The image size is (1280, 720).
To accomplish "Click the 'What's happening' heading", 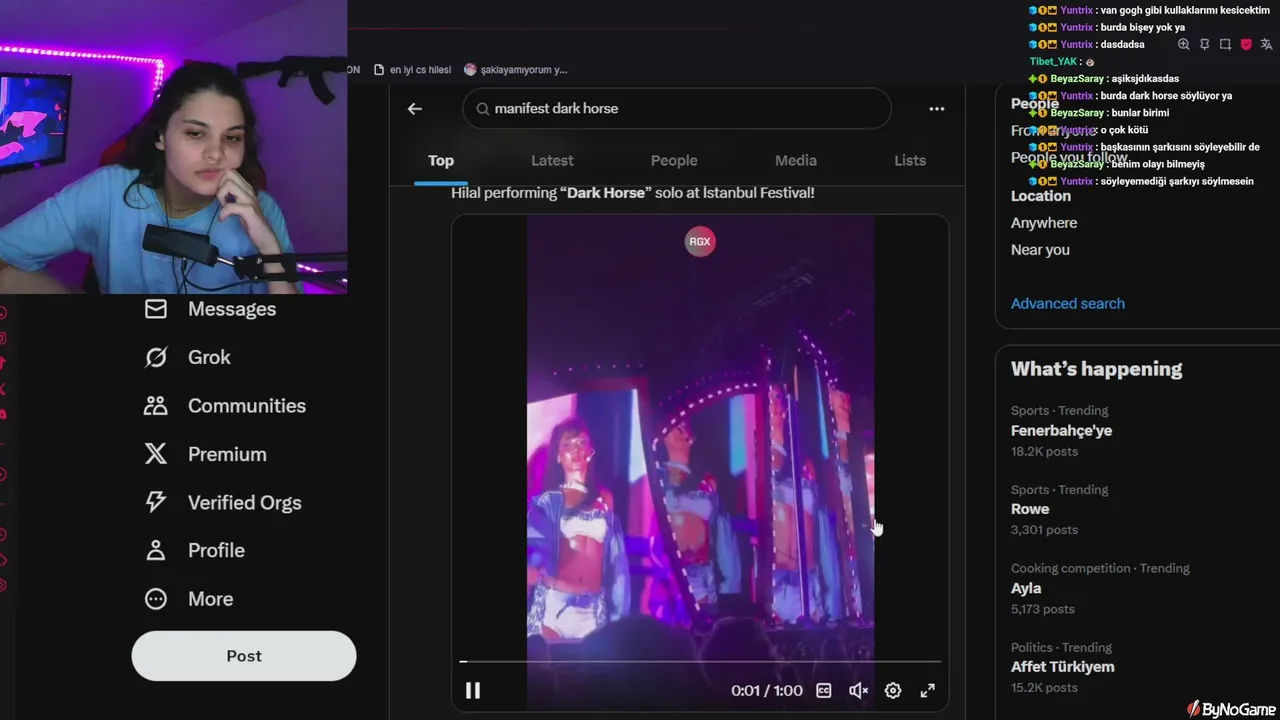I will [x=1096, y=369].
